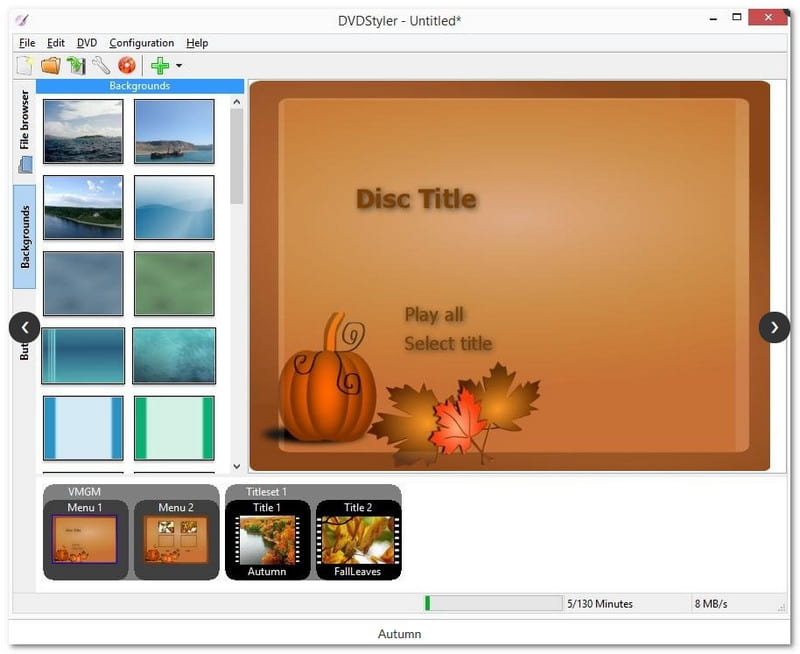Screen dimensions: 800x654
Task: Click the VMGM group label
Action: tap(85, 492)
